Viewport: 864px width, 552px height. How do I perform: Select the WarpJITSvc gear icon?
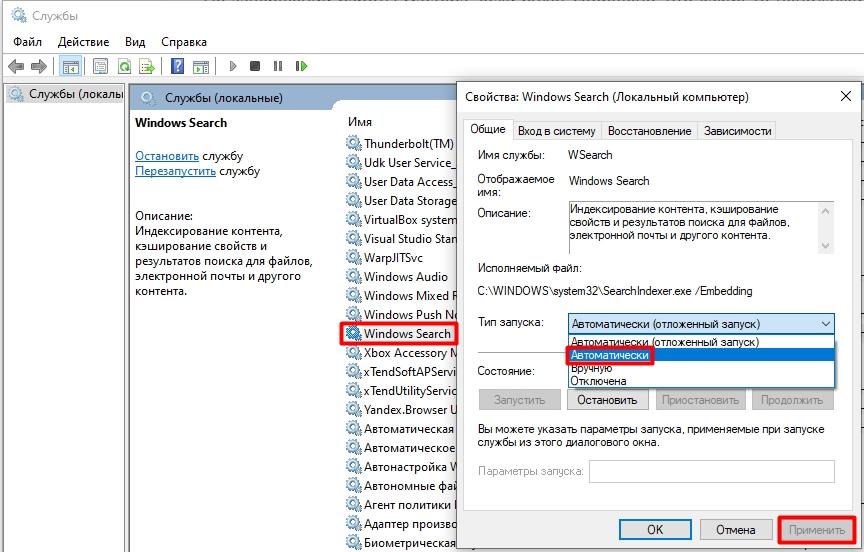point(353,257)
